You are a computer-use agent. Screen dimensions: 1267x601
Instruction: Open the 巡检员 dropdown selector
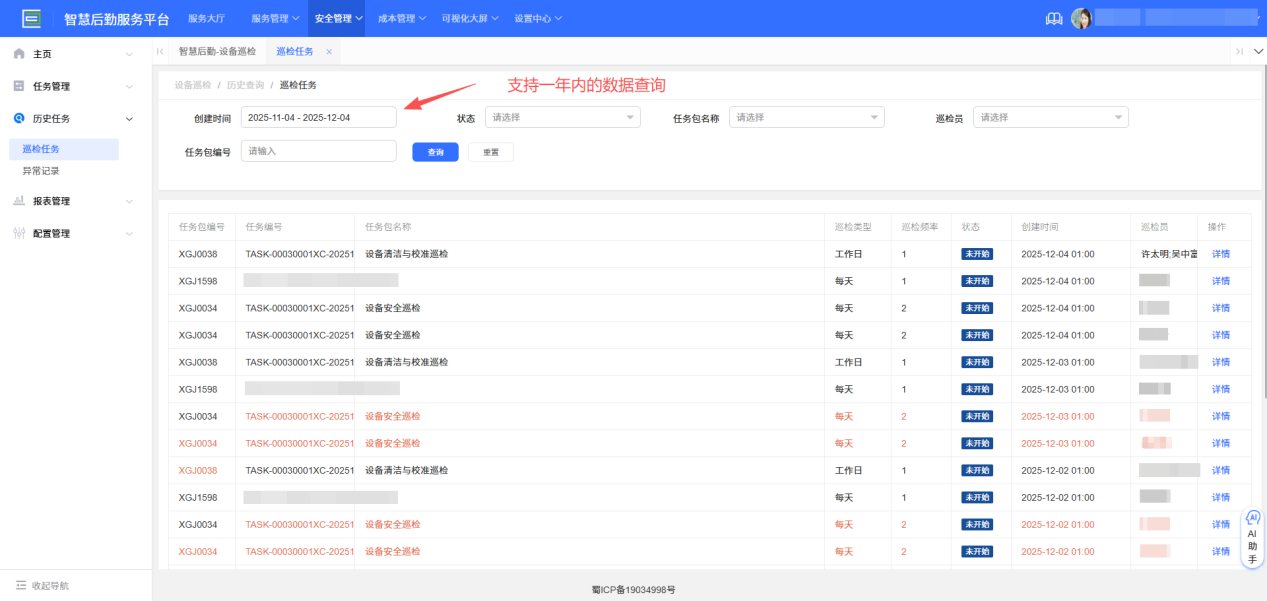pos(1050,116)
